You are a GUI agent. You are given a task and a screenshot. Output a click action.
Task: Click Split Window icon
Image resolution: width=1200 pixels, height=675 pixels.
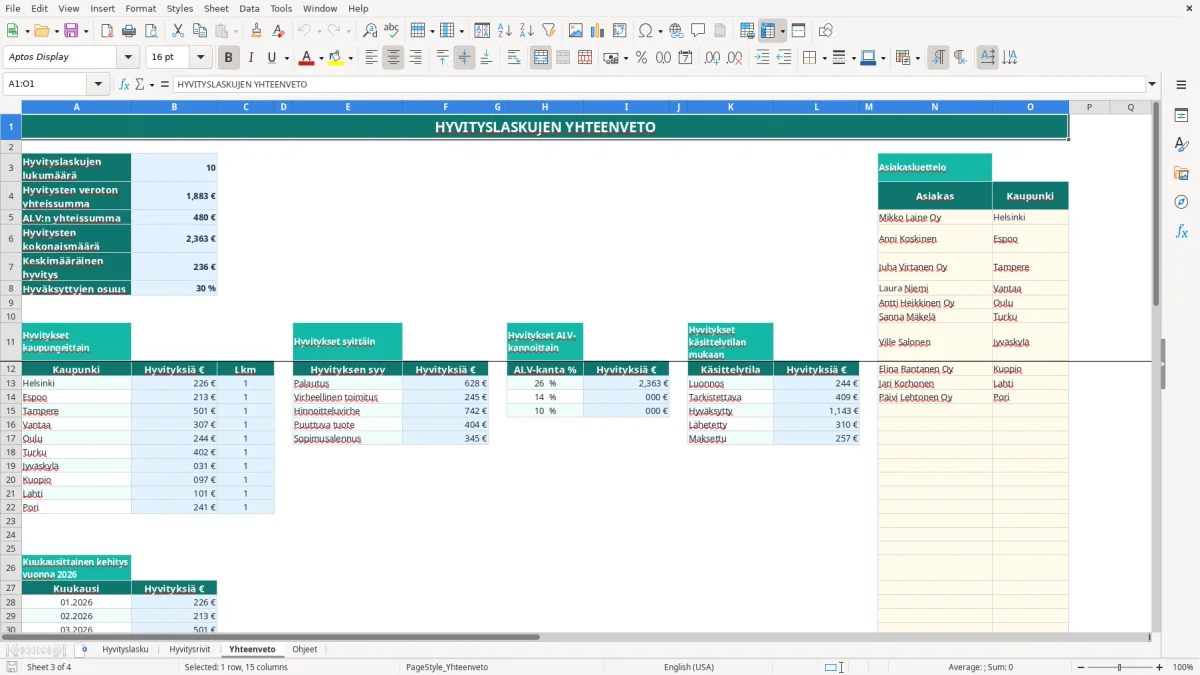(798, 31)
